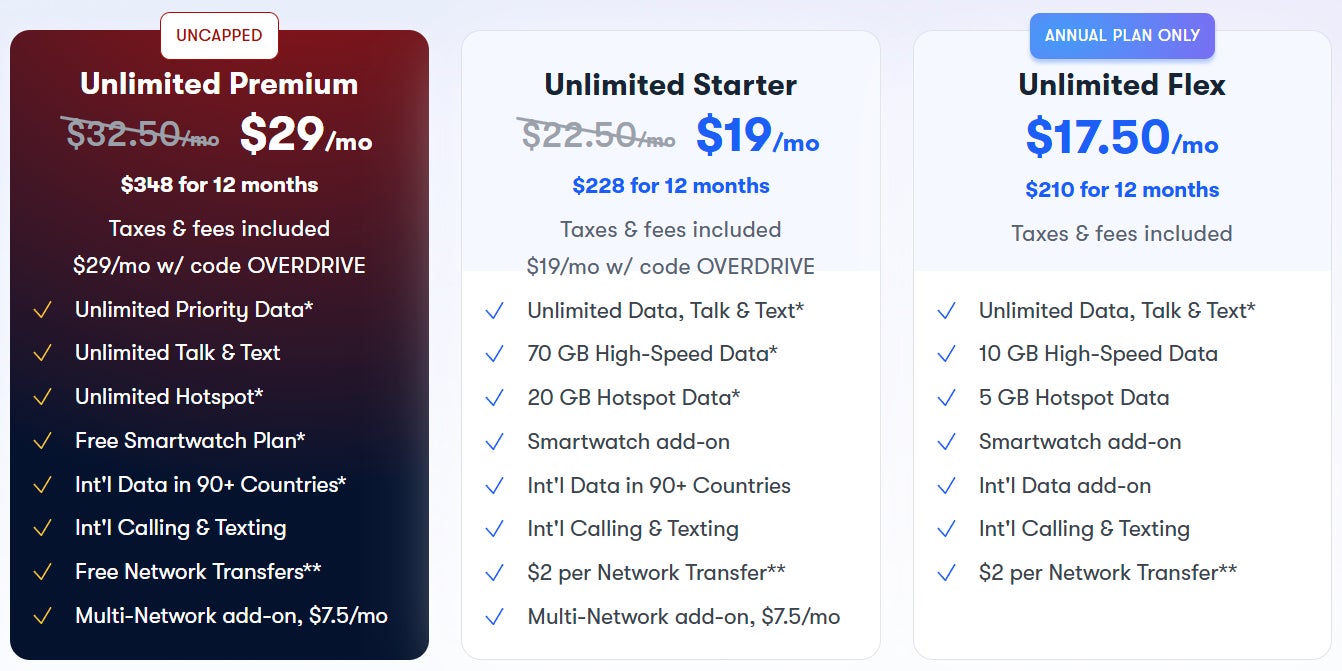This screenshot has height=671, width=1342.
Task: Click checkmark next to 70 GB High-Speed Data
Action: tap(494, 354)
